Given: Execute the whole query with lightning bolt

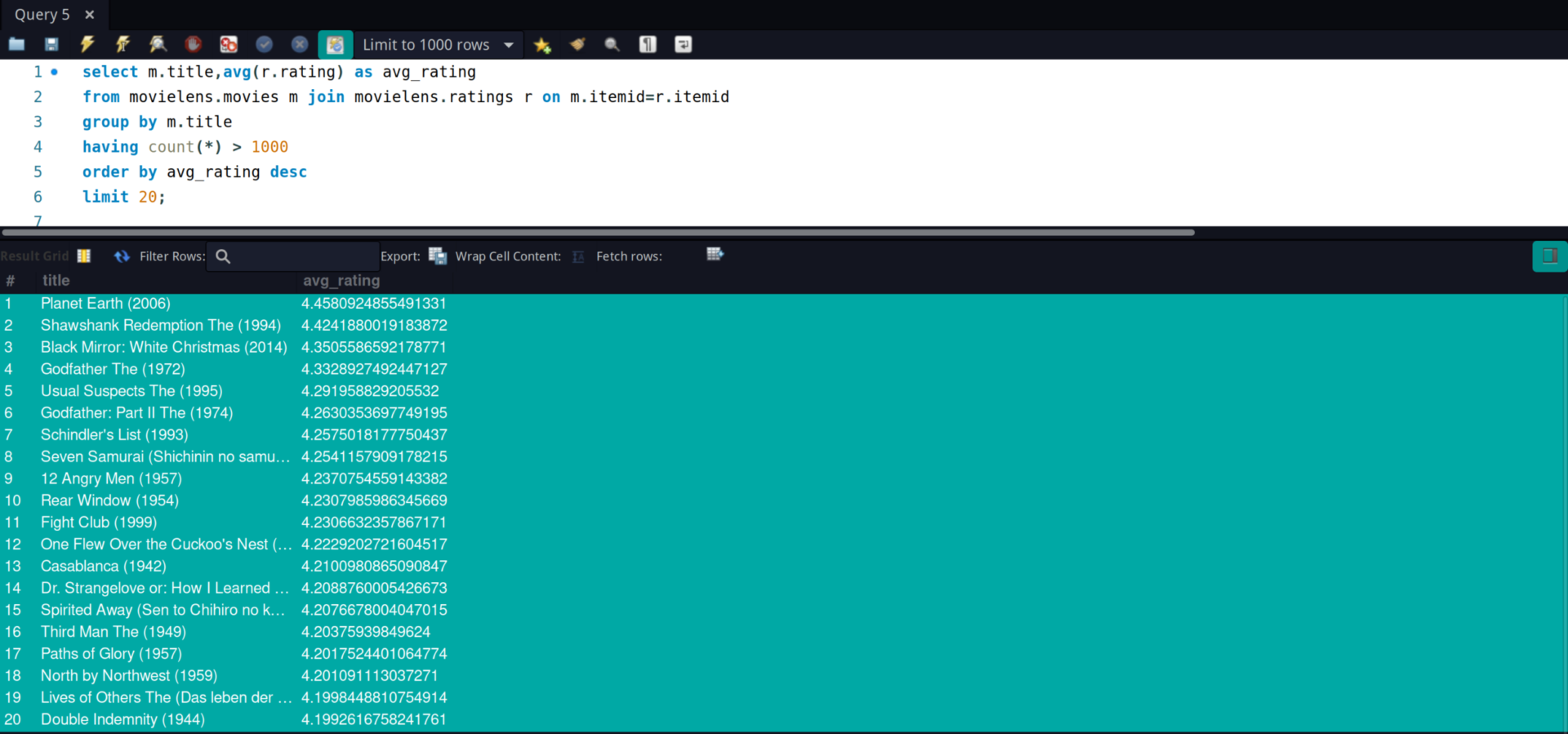Looking at the screenshot, I should tap(87, 45).
